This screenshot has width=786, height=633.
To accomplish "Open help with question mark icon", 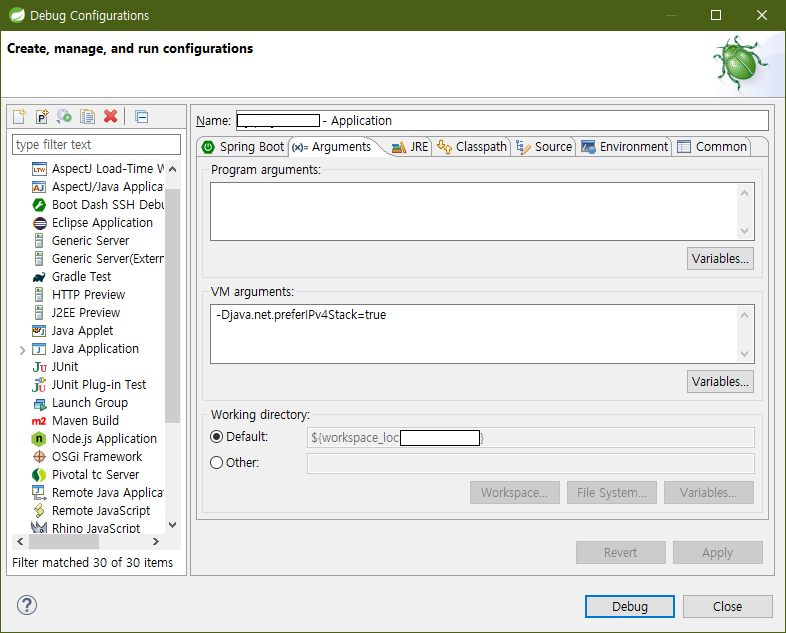I will [x=27, y=605].
